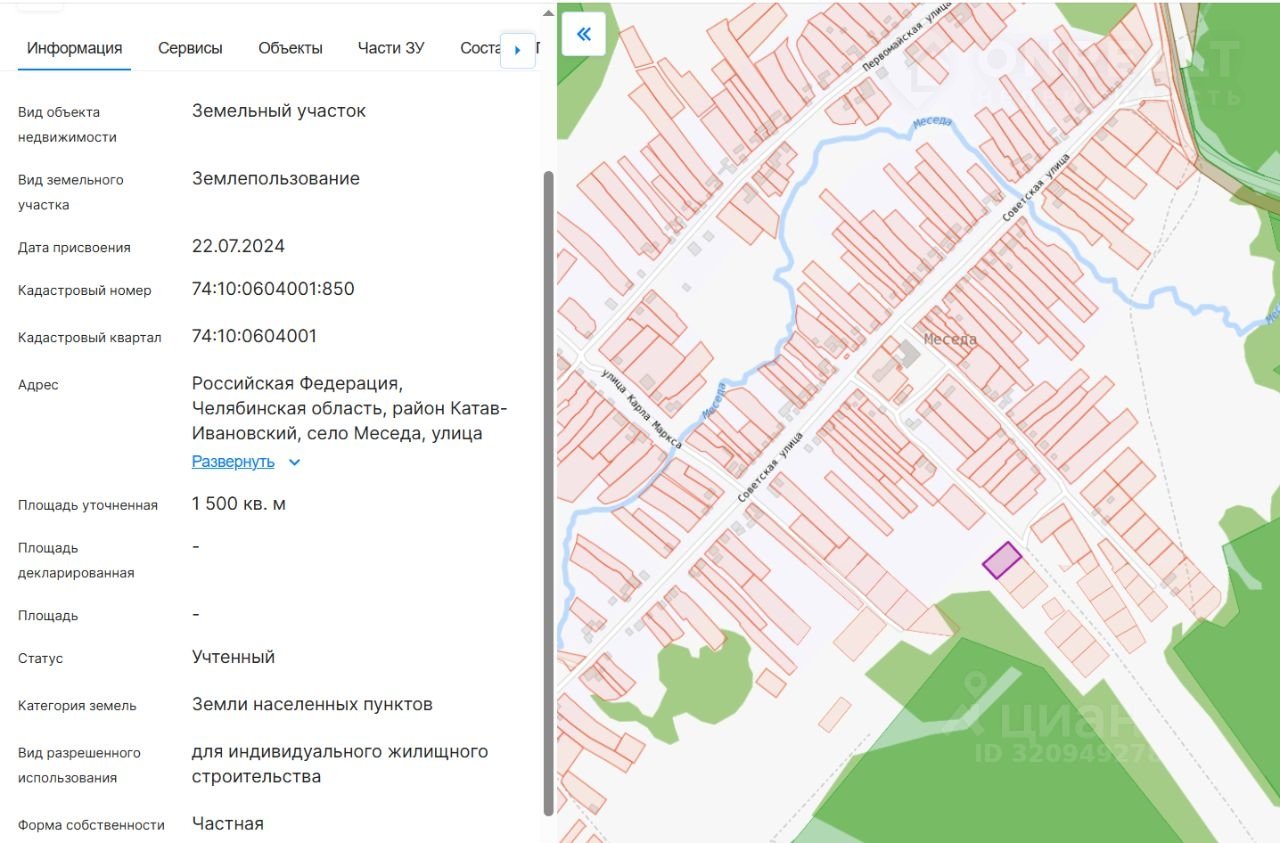Open the Информация tab

[75, 48]
